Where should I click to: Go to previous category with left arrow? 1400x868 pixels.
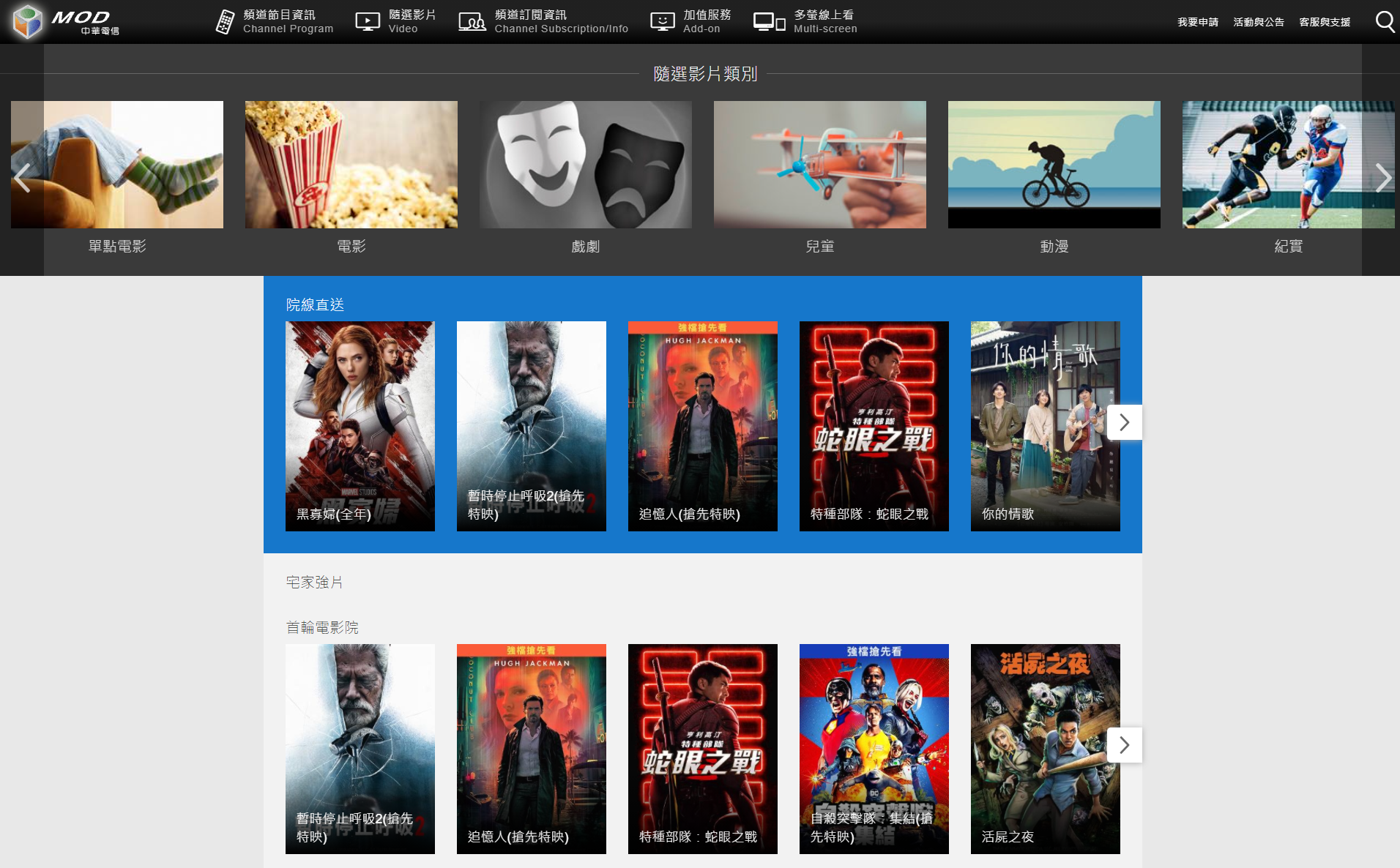(x=22, y=178)
